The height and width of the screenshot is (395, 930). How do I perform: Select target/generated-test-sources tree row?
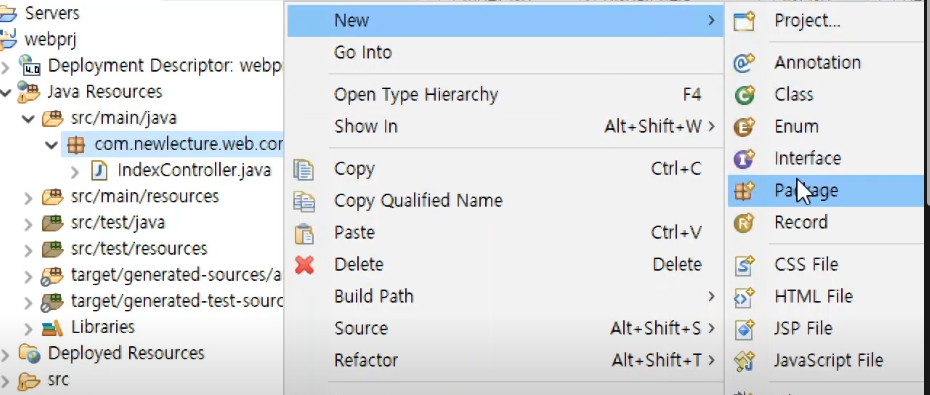(177, 301)
